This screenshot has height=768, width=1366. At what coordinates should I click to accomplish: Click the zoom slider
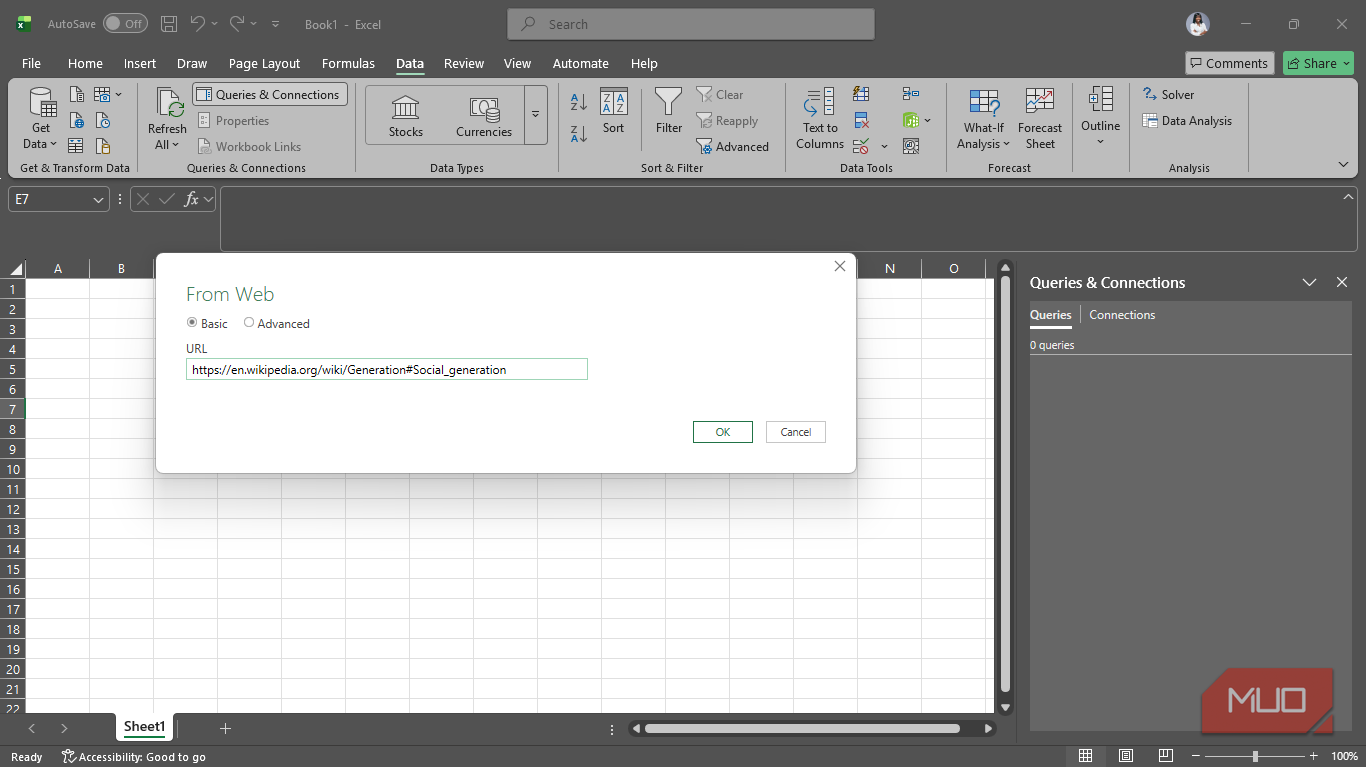(1255, 756)
